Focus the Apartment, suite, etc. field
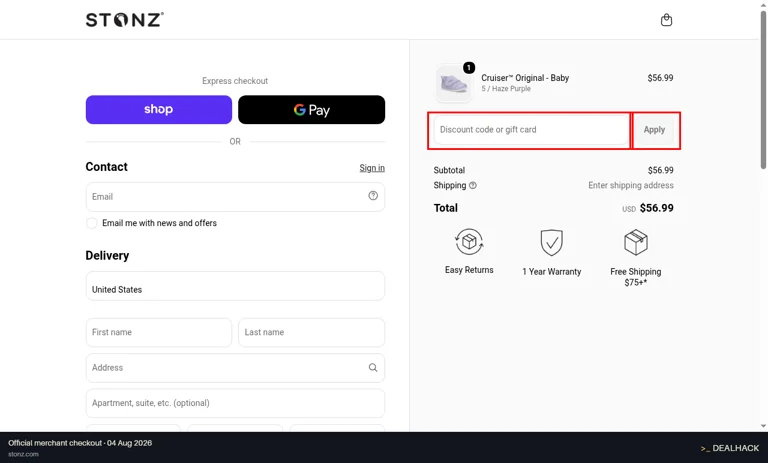The image size is (768, 463). pyautogui.click(x=235, y=403)
